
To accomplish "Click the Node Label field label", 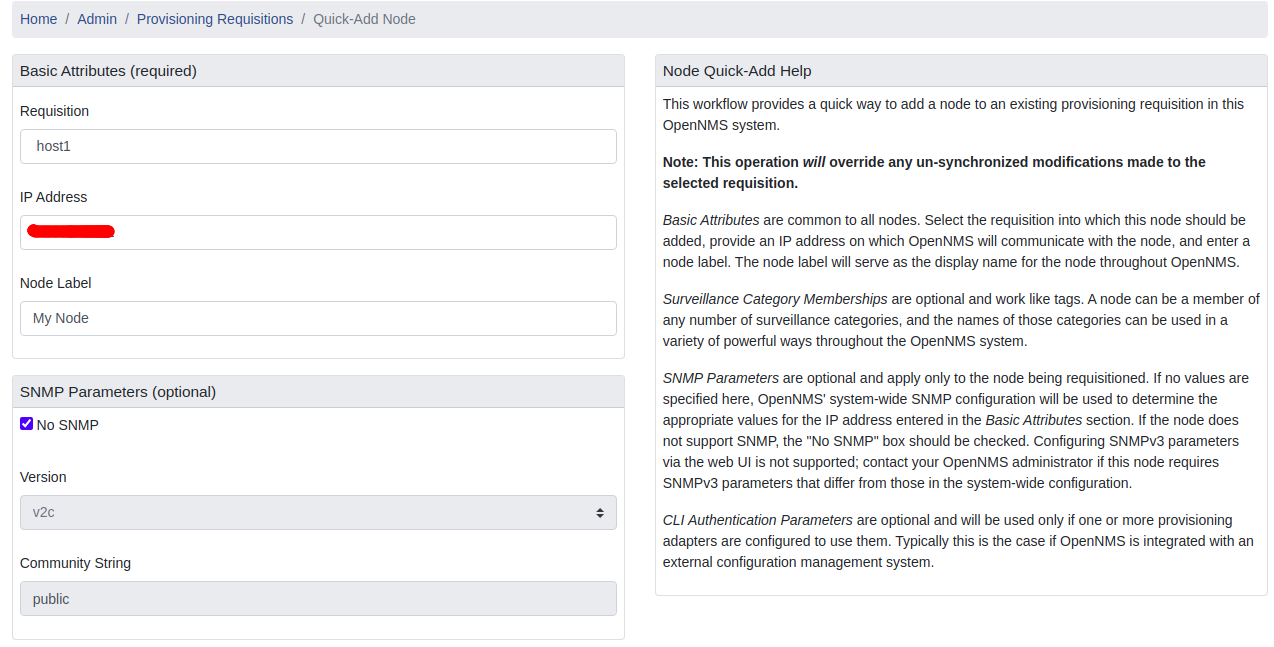I will coord(55,283).
